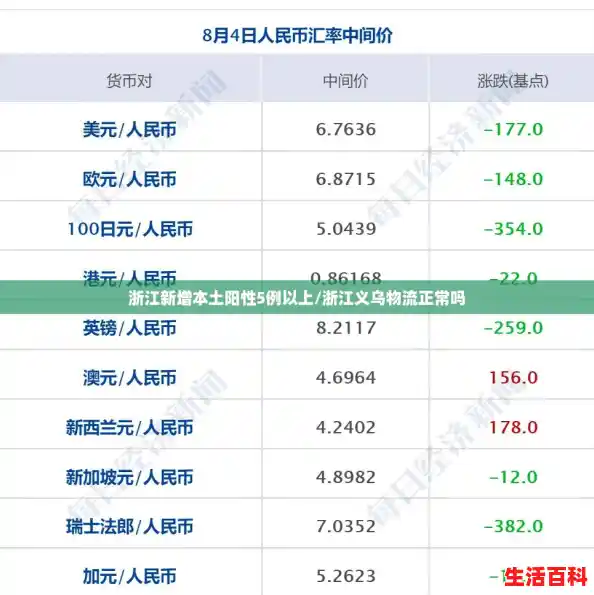The height and width of the screenshot is (595, 594).
Task: Click the rate value 4.6964
Action: pos(346,378)
